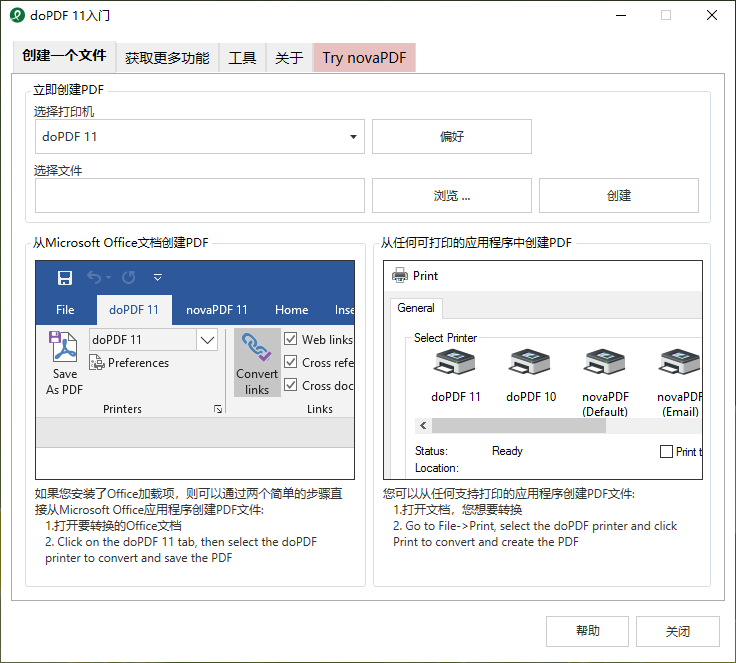Click the Save As PDF icon
Image resolution: width=736 pixels, height=663 pixels.
[63, 347]
